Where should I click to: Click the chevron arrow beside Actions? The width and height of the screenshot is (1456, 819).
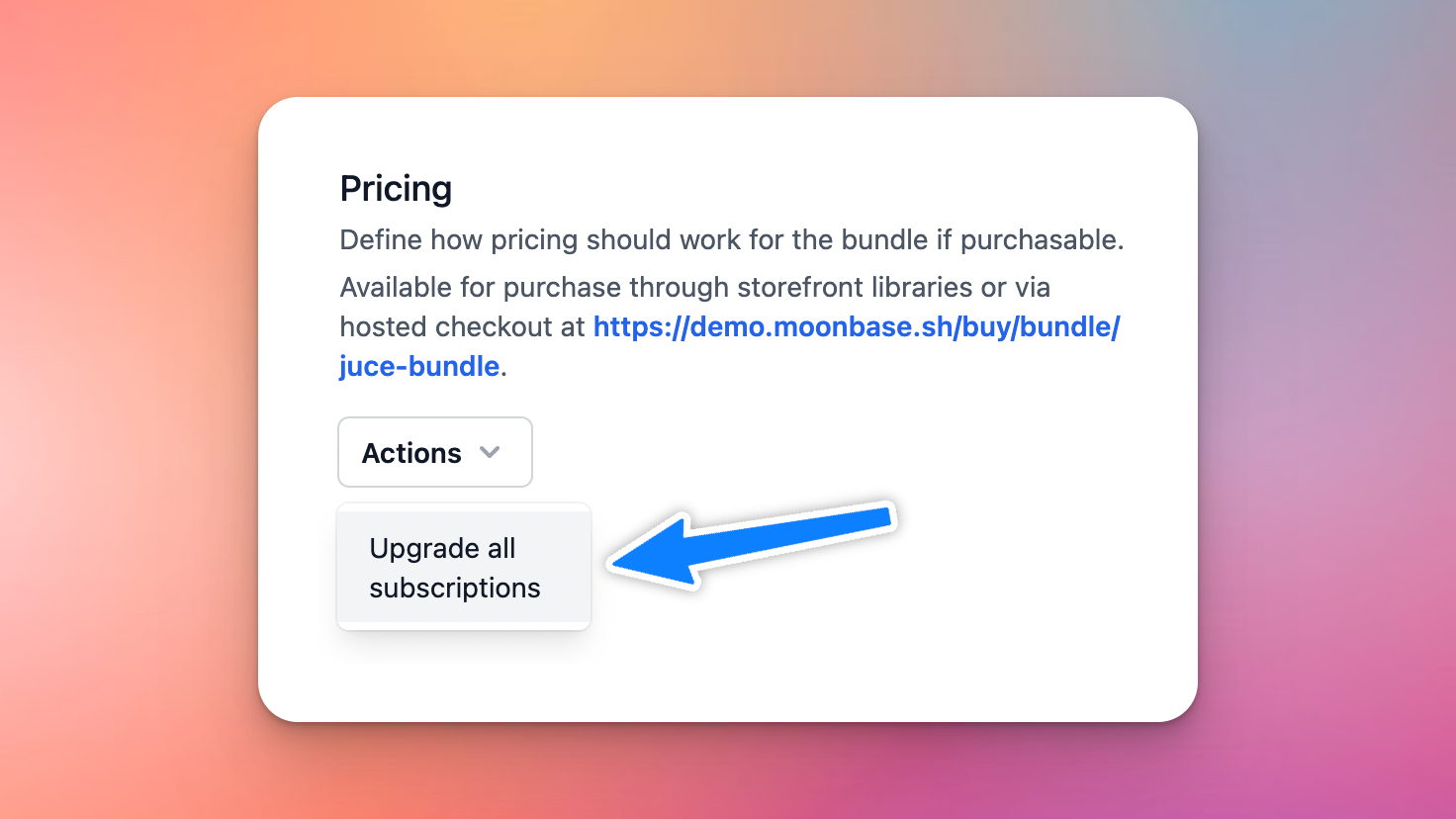[x=490, y=452]
